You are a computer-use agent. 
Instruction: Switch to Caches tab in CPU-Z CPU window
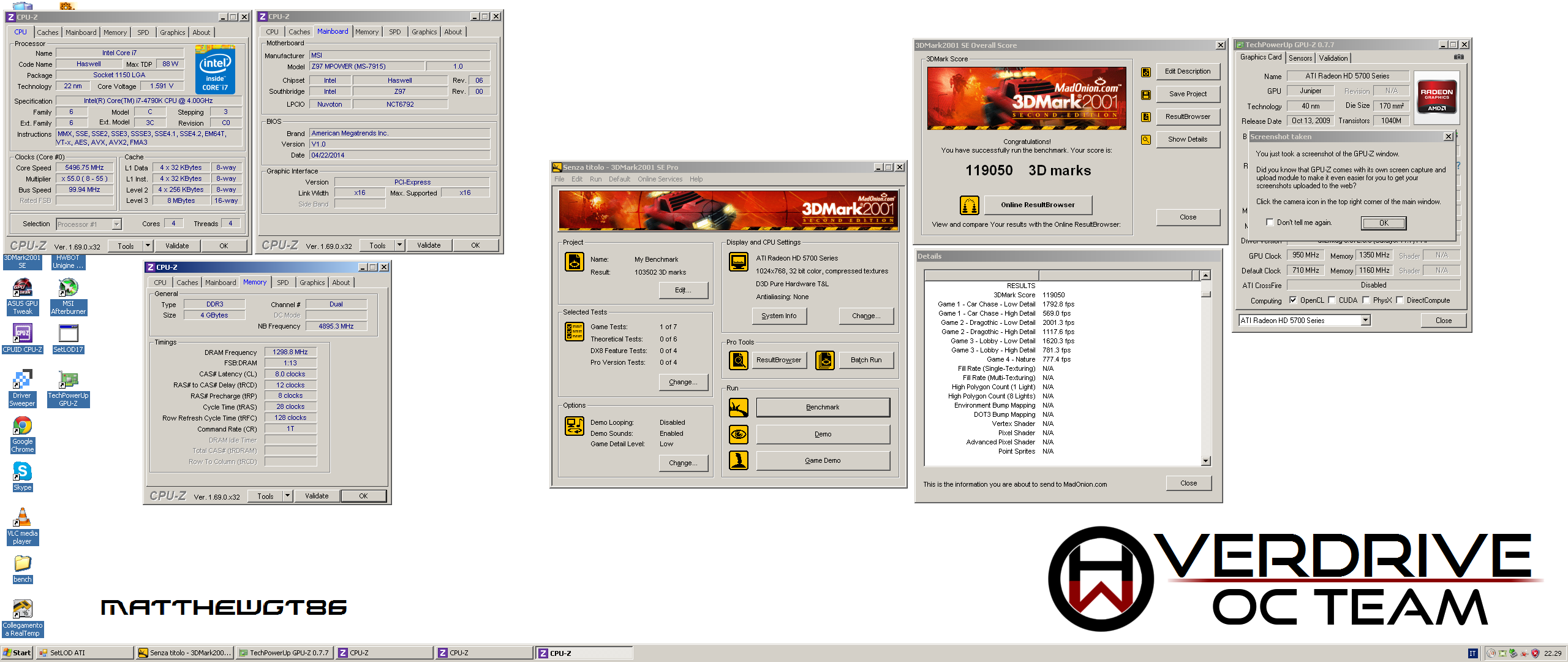coord(47,32)
